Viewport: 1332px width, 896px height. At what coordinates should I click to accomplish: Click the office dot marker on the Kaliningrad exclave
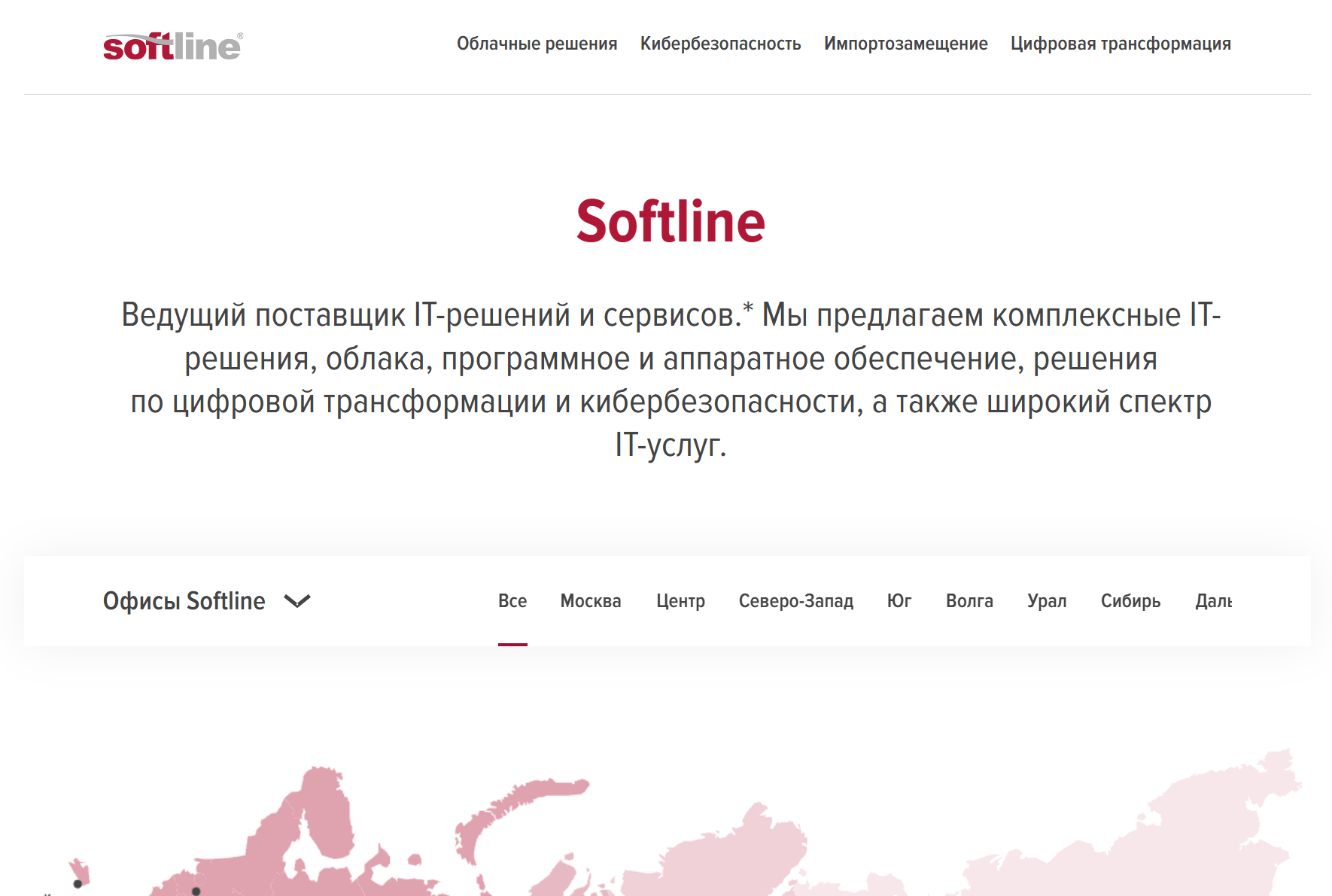(78, 884)
